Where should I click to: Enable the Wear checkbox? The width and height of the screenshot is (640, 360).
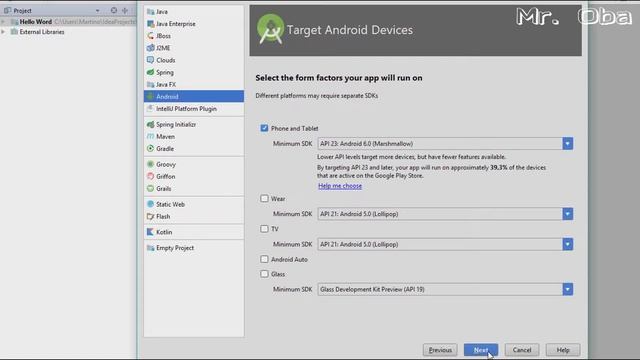point(264,199)
